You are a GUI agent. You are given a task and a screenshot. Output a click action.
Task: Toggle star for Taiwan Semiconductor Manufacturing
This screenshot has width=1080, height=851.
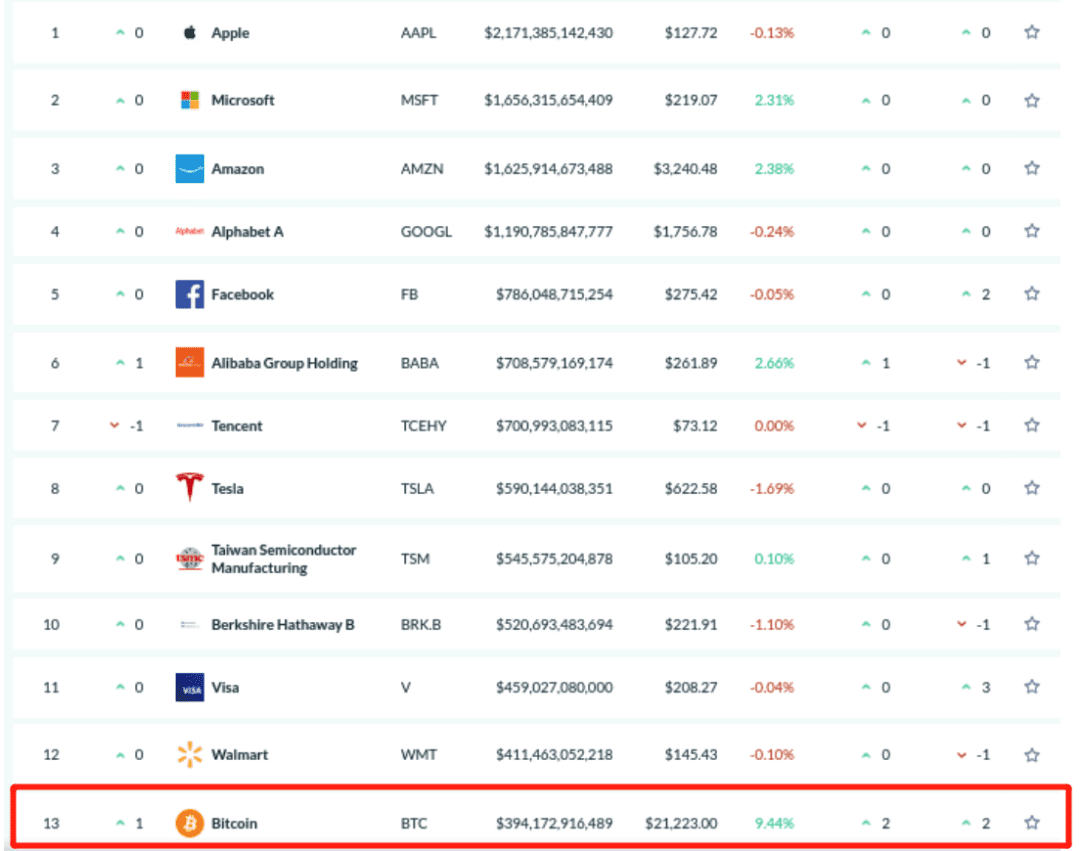coord(1032,558)
